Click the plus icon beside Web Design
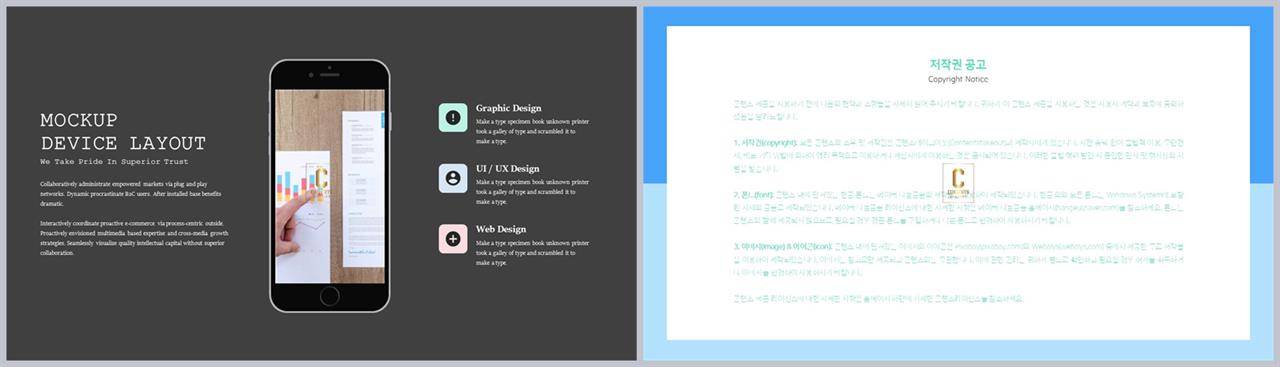Image resolution: width=1280 pixels, height=367 pixels. [453, 239]
